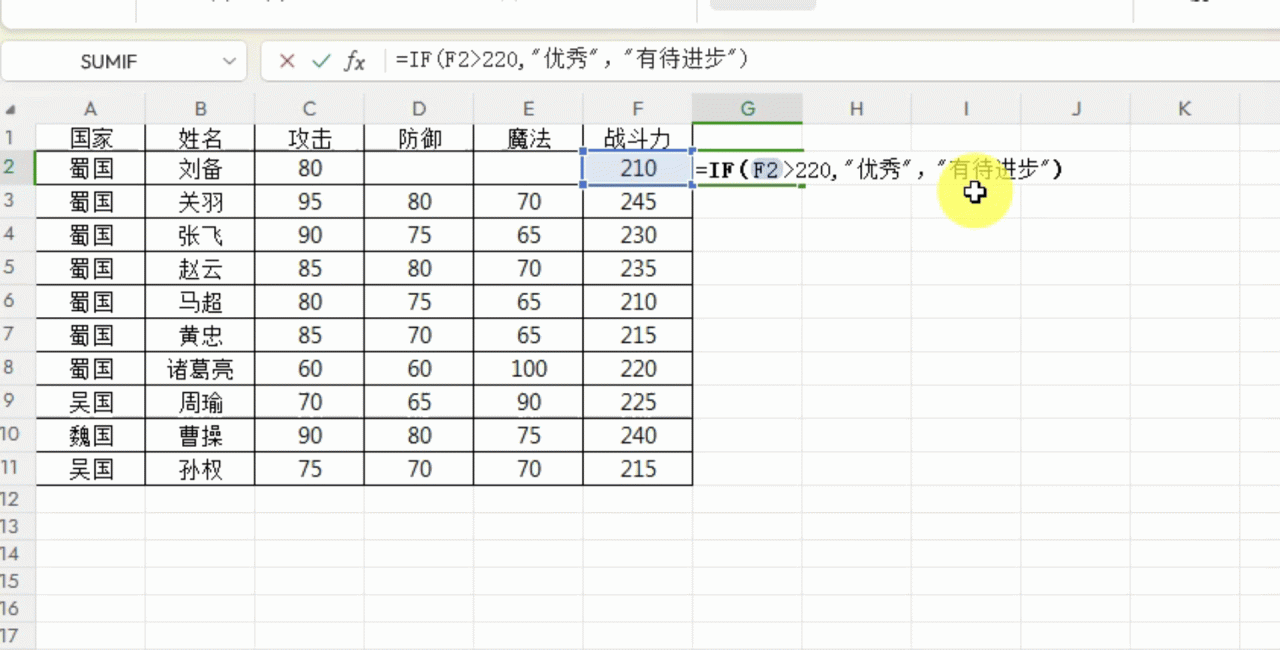Click the 国家 header cell
This screenshot has height=650, width=1280.
90,138
